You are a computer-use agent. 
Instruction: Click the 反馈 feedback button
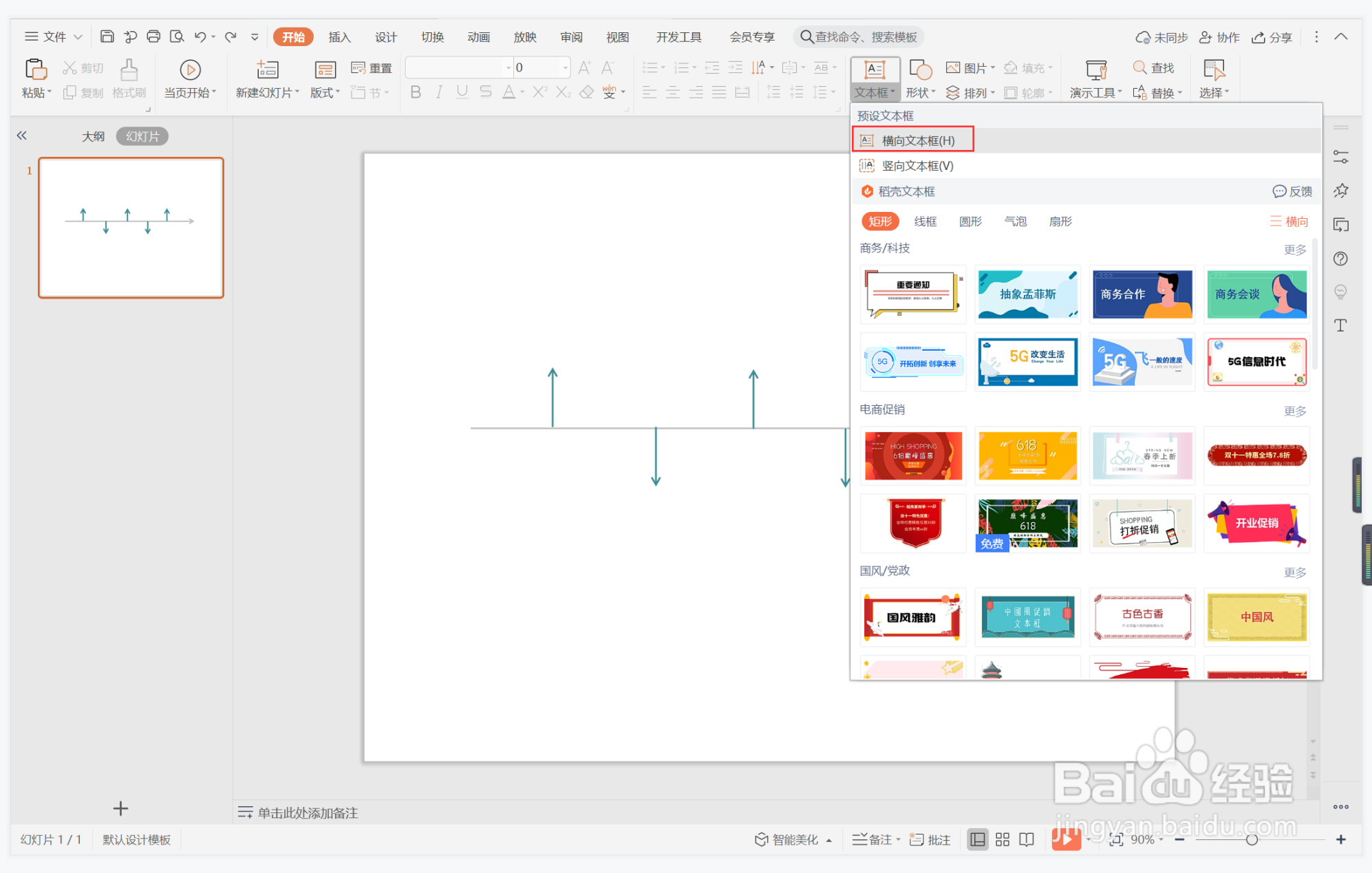(x=1292, y=191)
